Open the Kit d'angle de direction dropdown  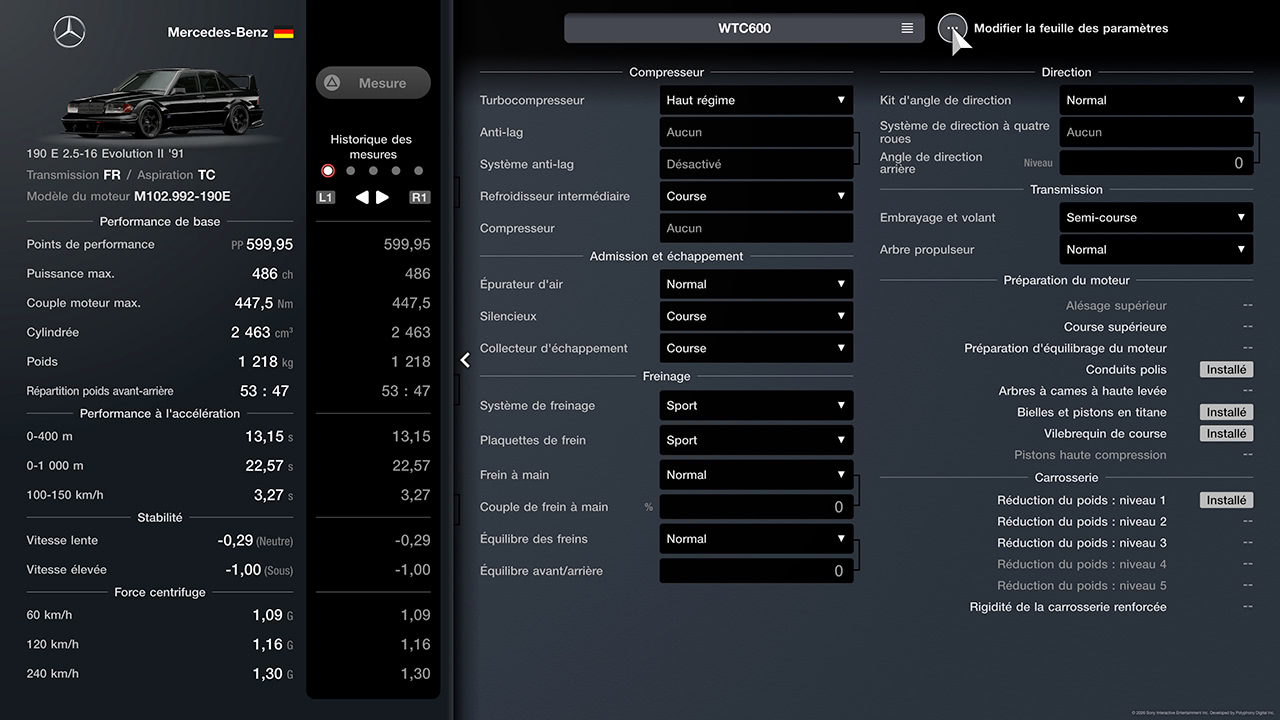tap(1156, 100)
